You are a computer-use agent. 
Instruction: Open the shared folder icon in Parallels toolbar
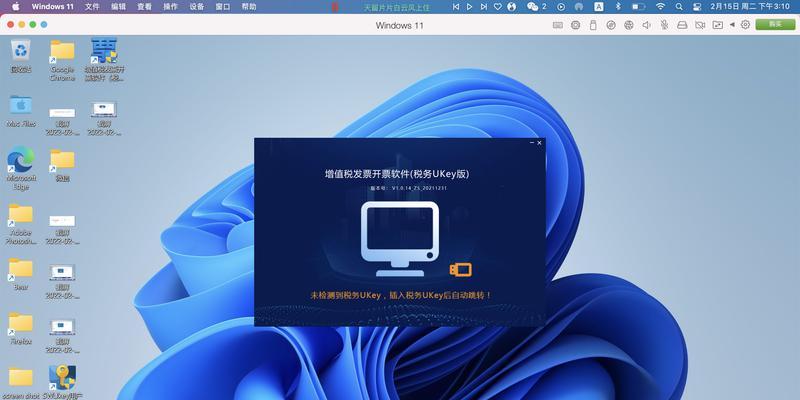coord(718,25)
